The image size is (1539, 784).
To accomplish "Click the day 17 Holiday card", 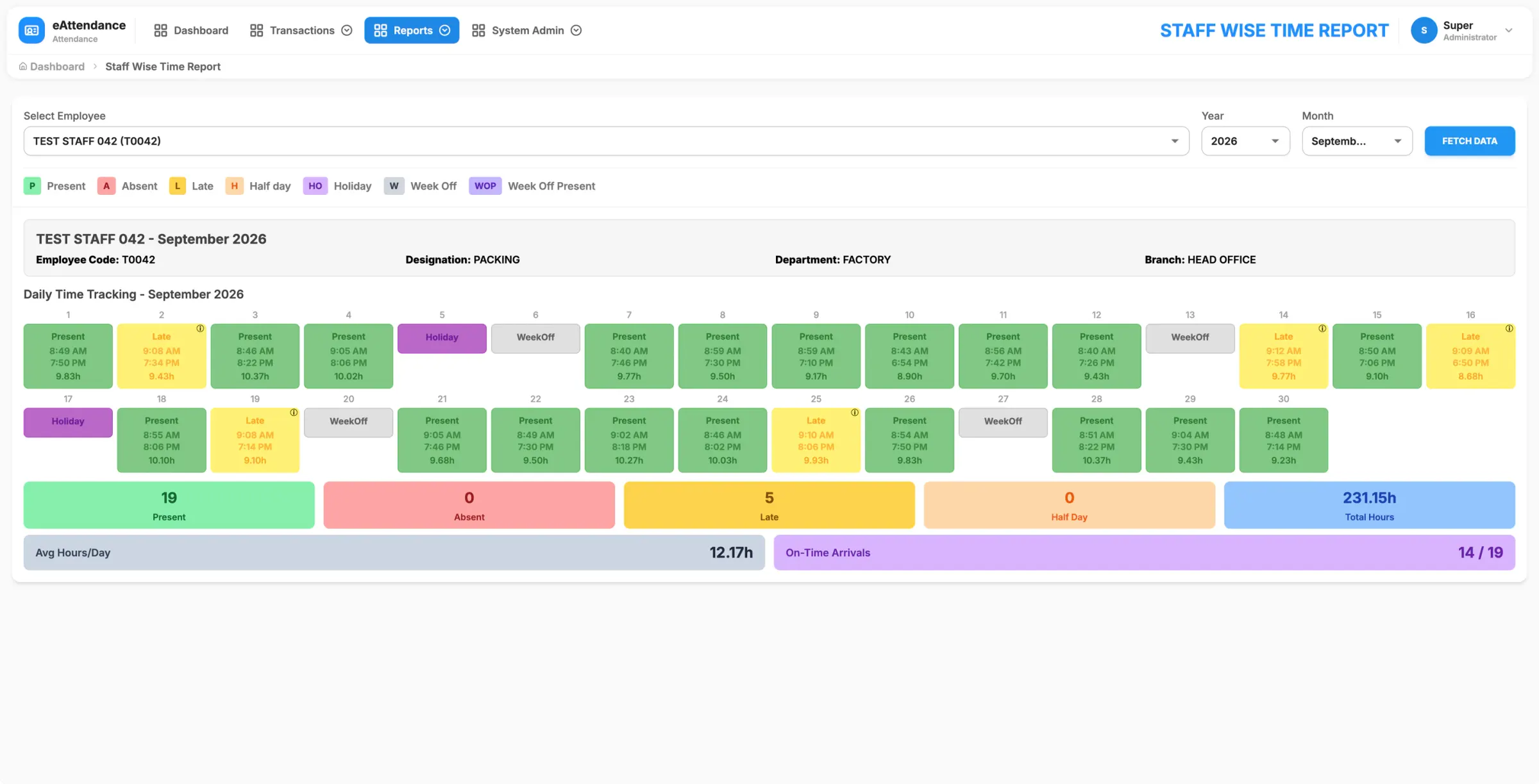I will pos(68,422).
